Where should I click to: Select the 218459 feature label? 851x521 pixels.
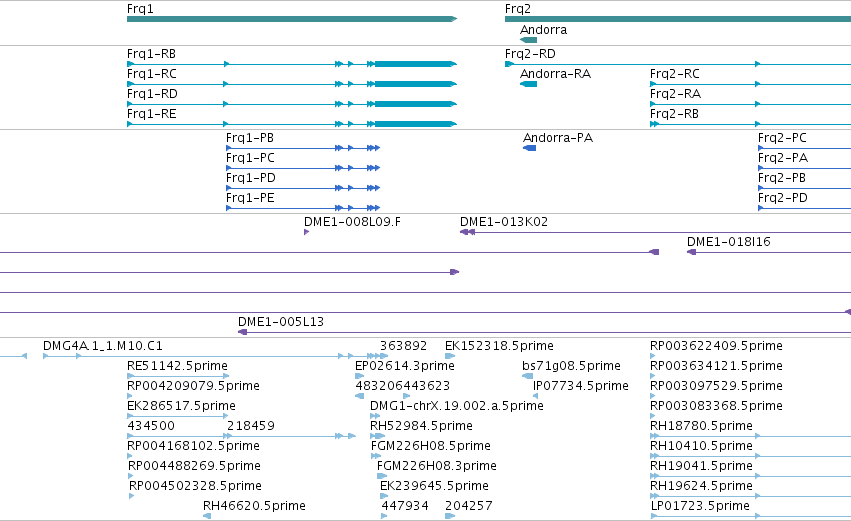pos(251,426)
